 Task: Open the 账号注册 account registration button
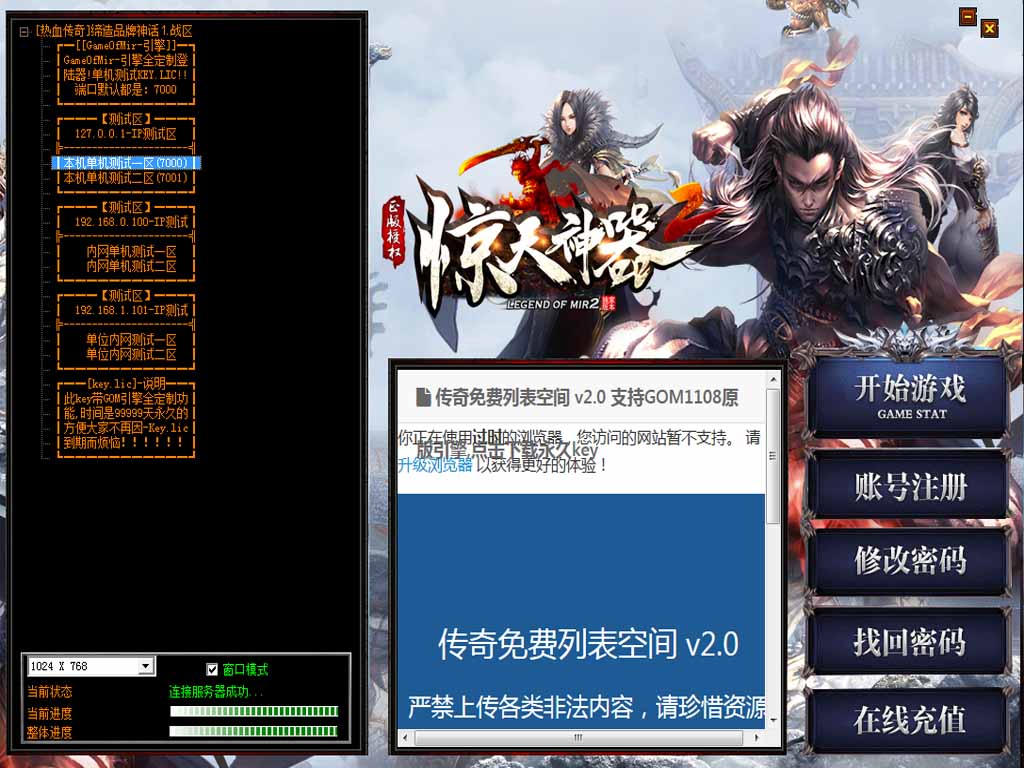tap(909, 488)
